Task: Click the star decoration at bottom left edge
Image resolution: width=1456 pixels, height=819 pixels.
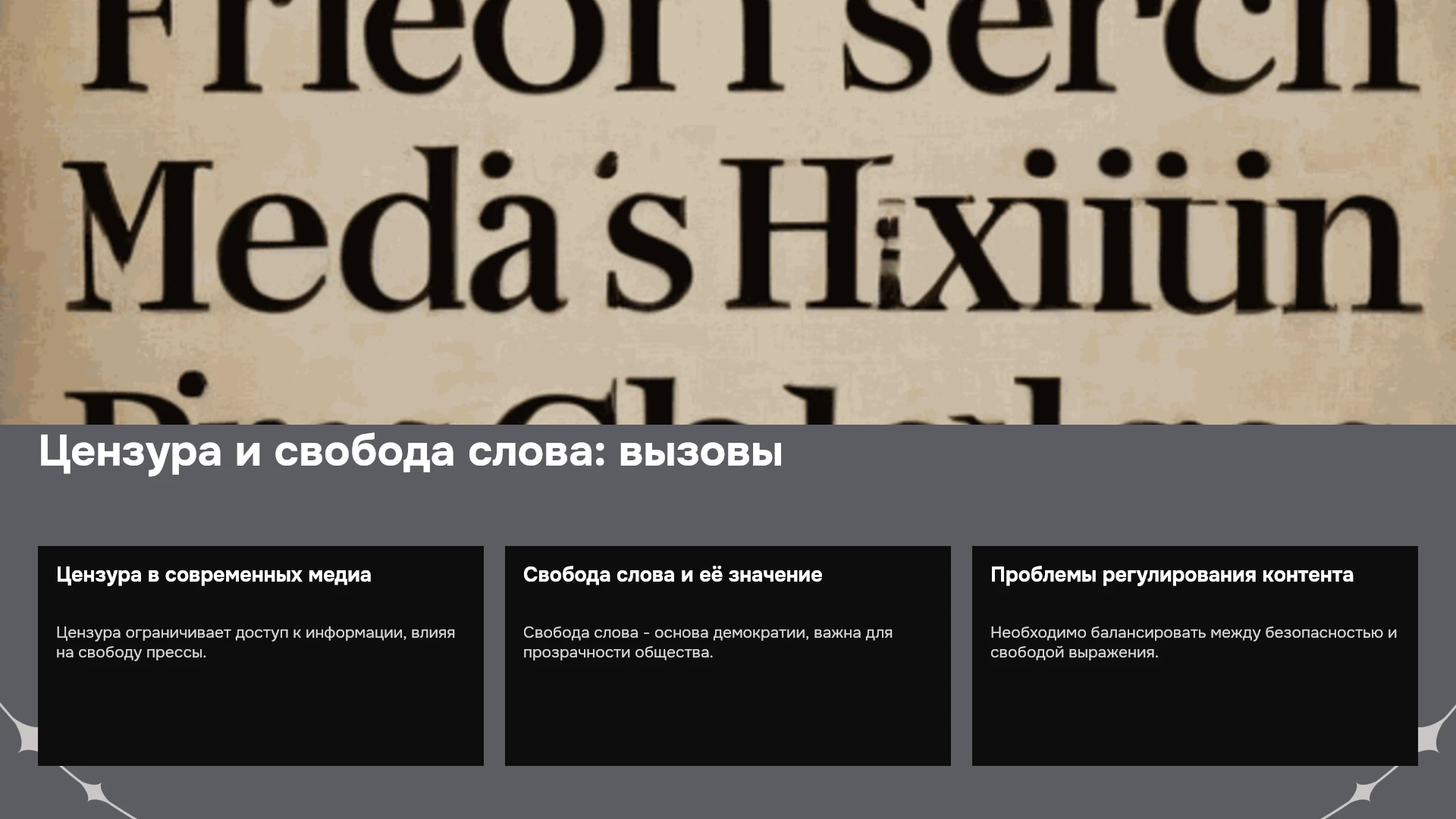Action: [x=21, y=730]
